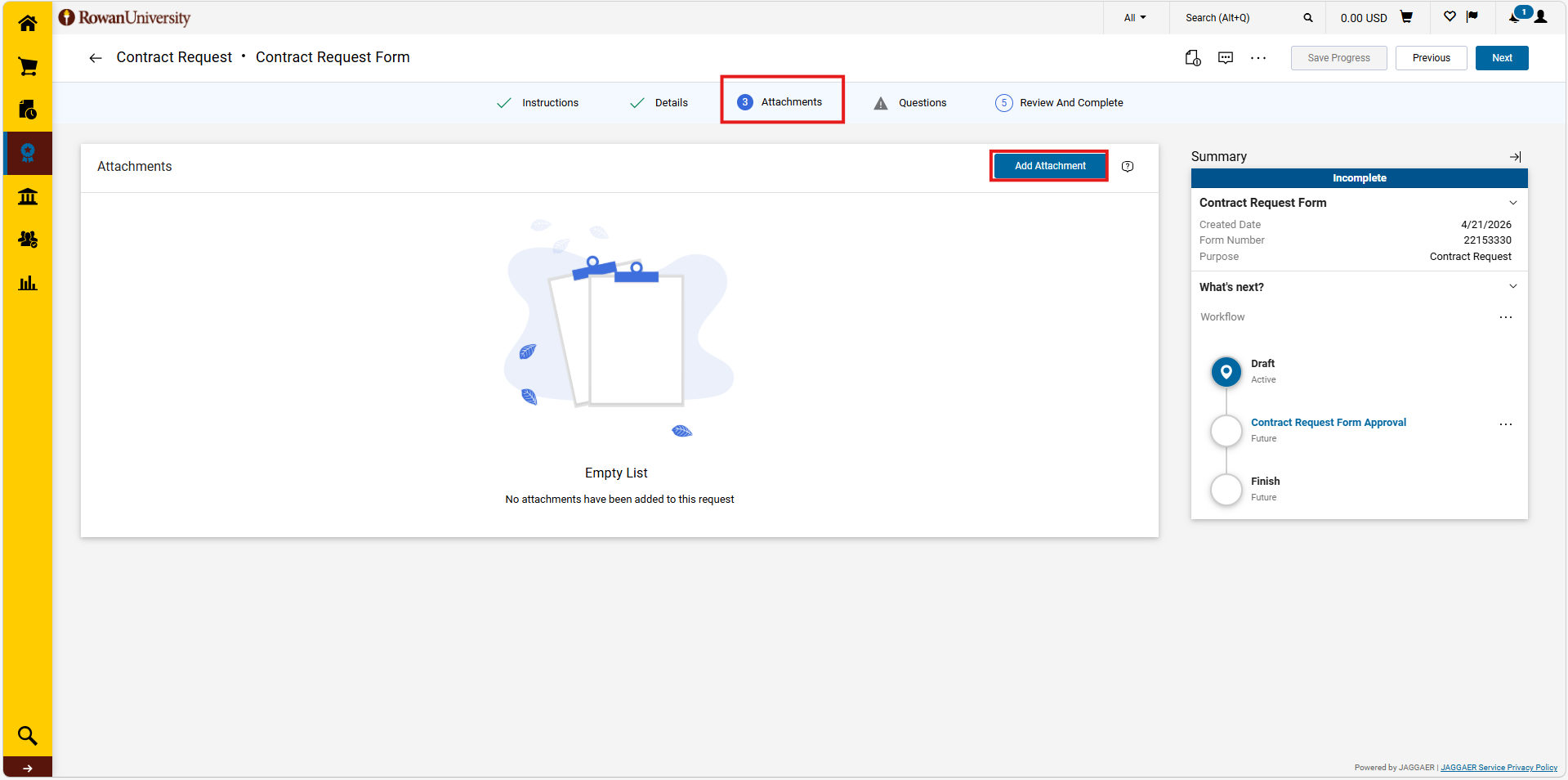Open JAGGAER Service Privacy Policy link
The width and height of the screenshot is (1568, 780).
(1499, 768)
